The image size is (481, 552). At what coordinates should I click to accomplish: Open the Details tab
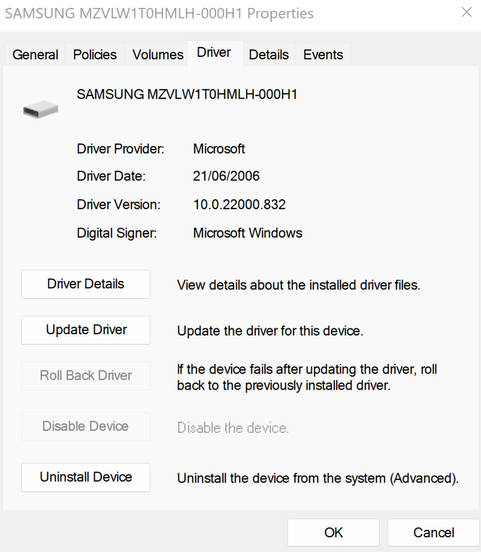tap(269, 55)
